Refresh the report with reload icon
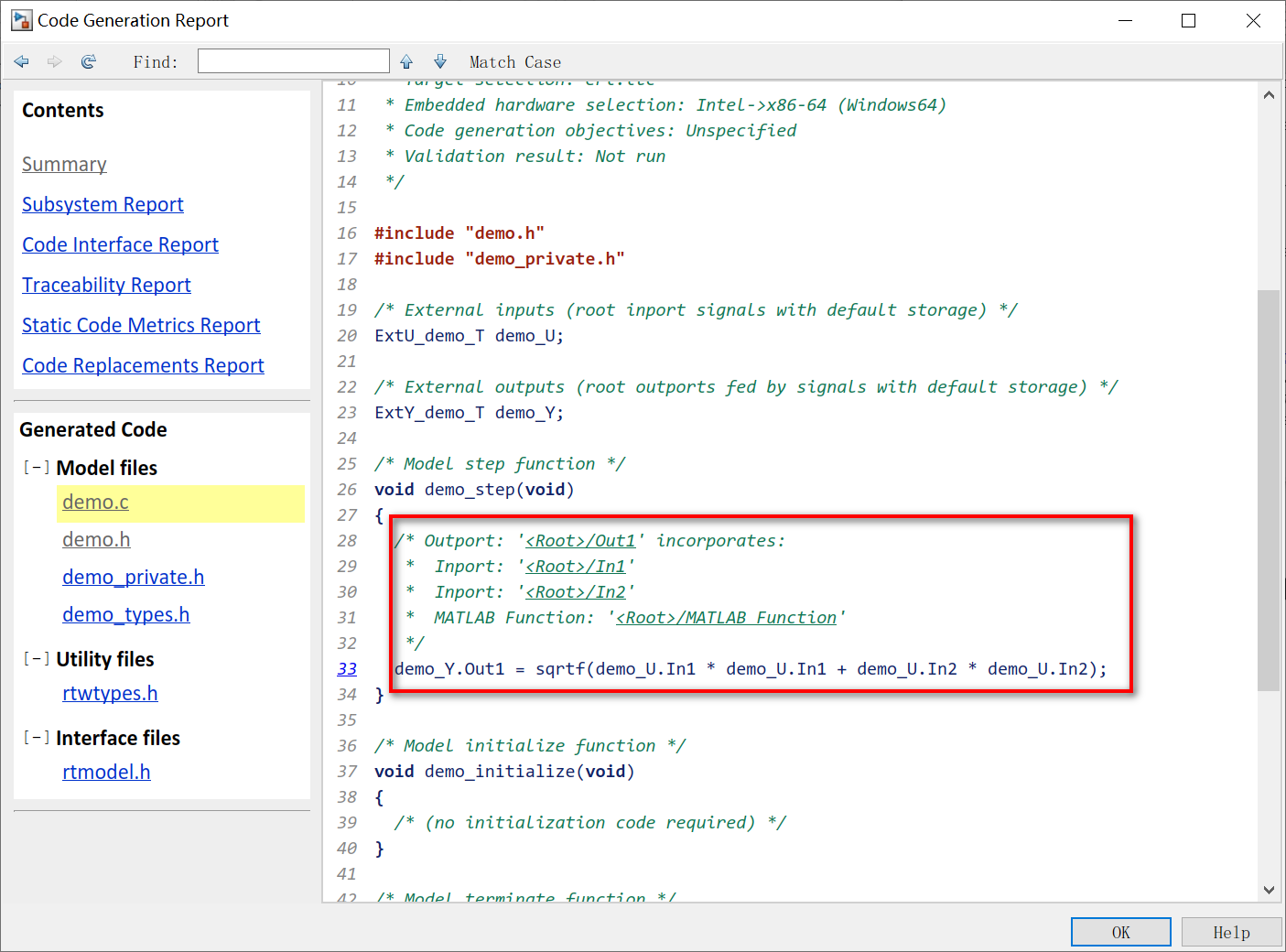This screenshot has width=1286, height=952. point(89,61)
